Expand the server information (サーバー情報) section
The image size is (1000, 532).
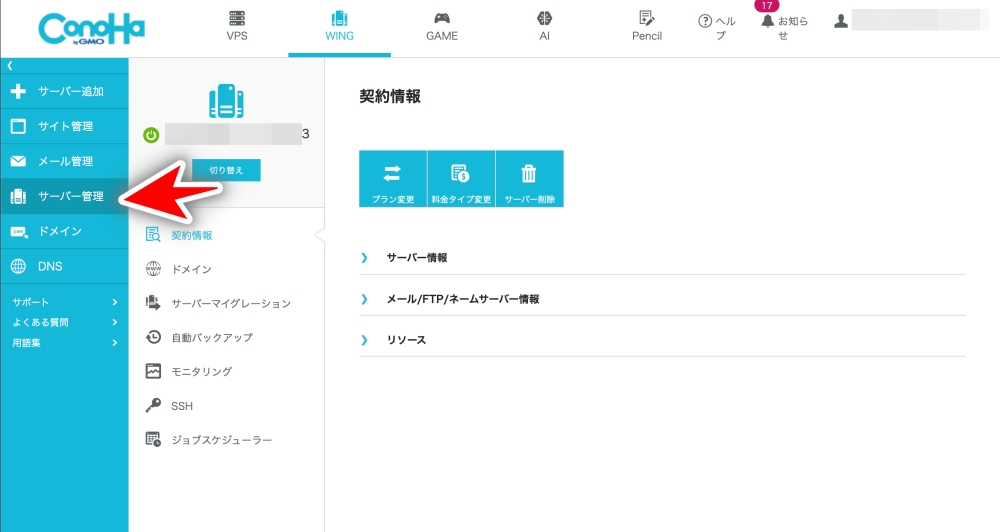tap(417, 258)
